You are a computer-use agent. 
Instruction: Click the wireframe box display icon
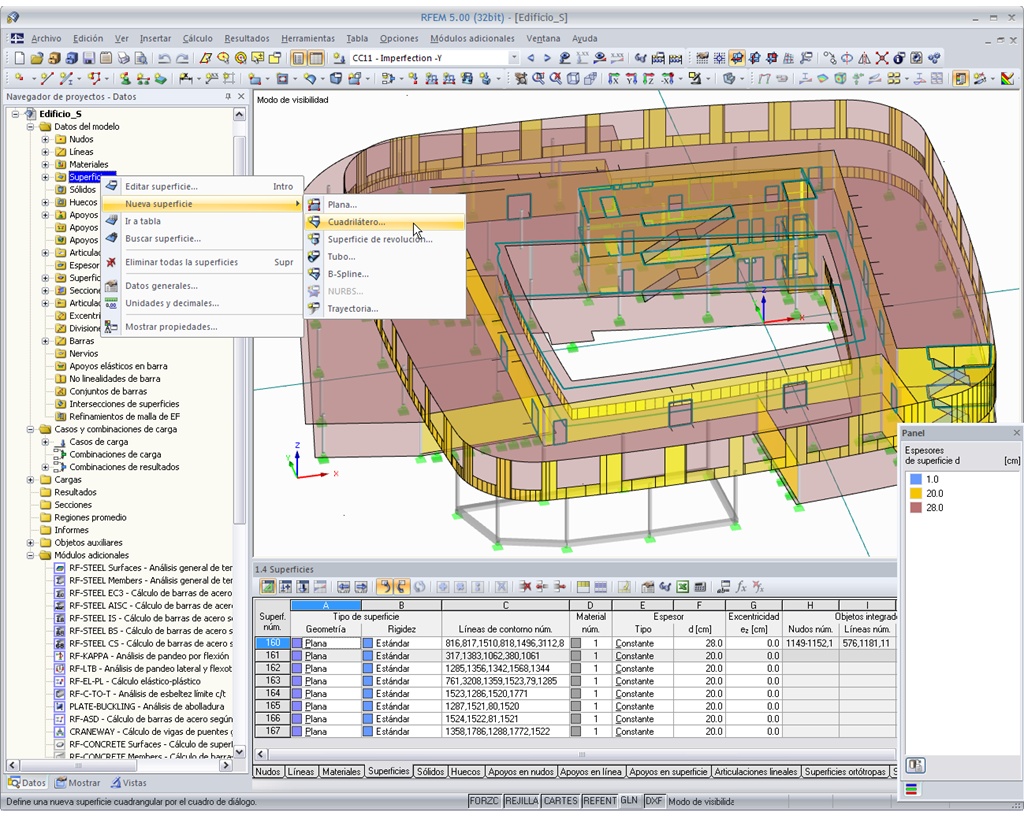click(x=573, y=79)
